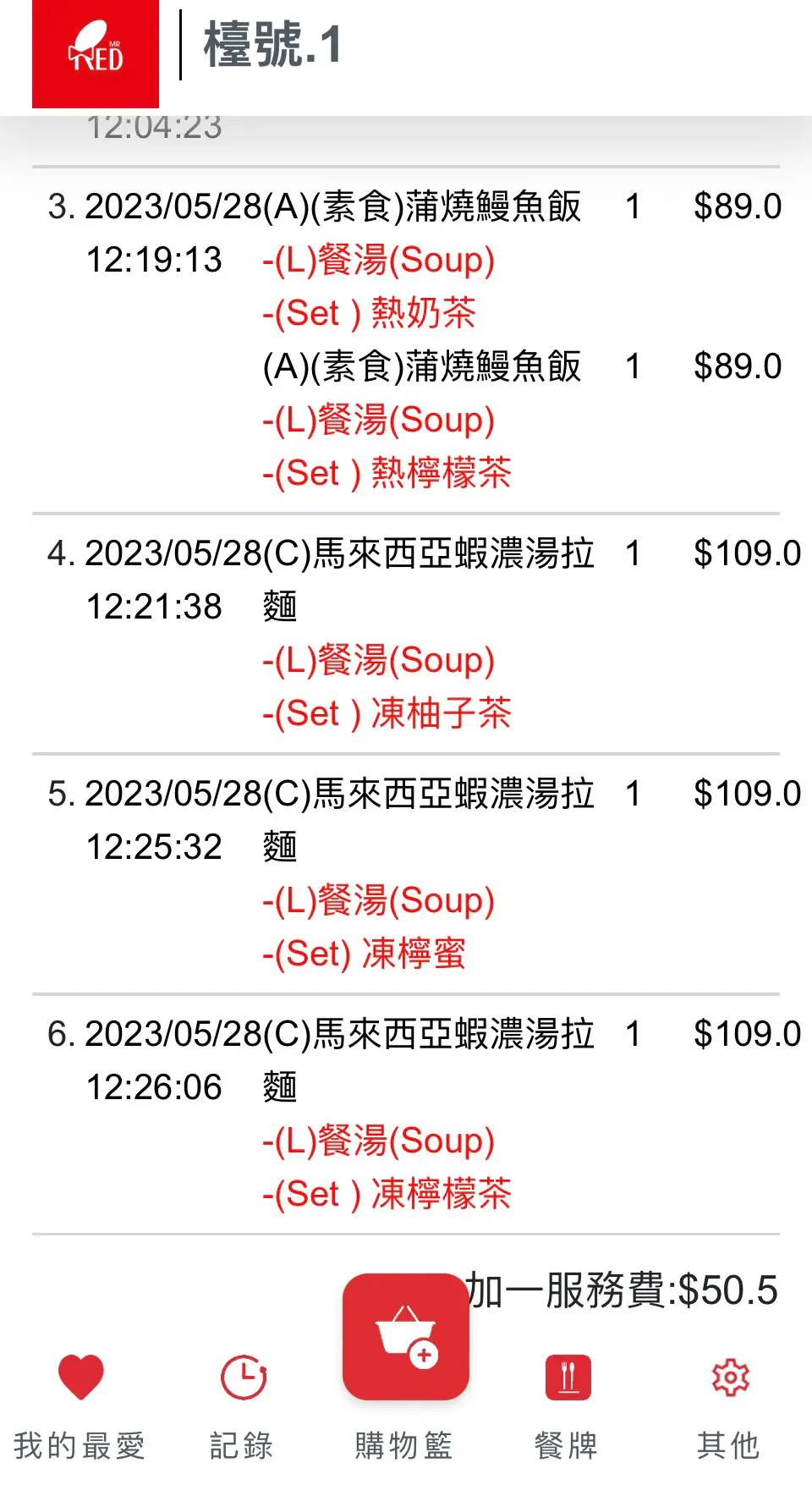Open the gear settings icon
The image size is (812, 1485).
click(731, 1378)
